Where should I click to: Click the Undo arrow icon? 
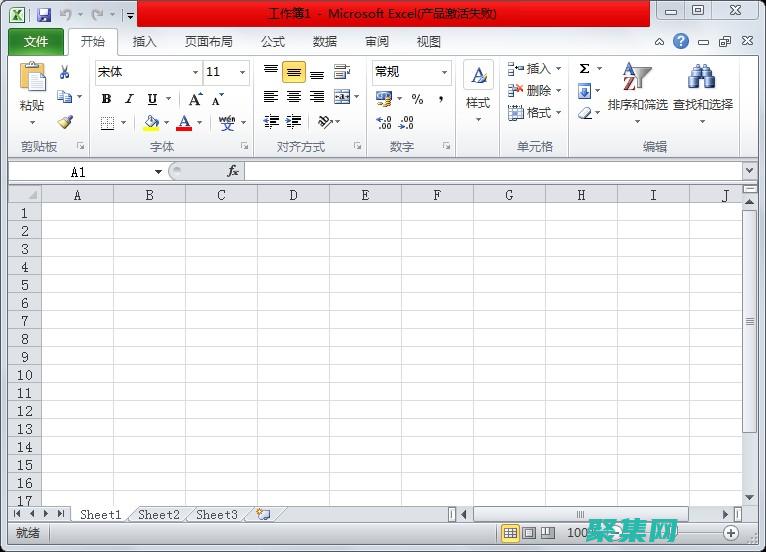65,14
